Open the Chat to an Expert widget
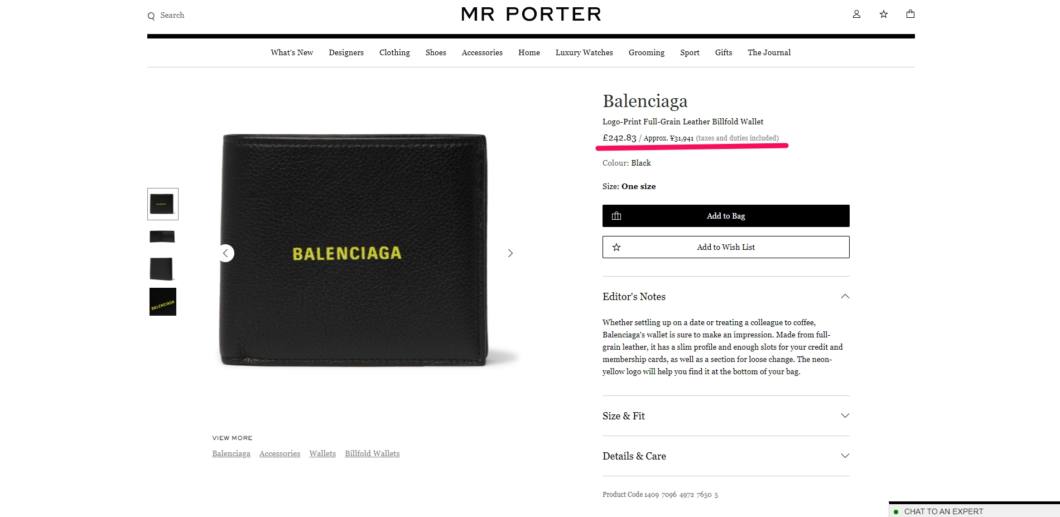1060x517 pixels. pos(974,511)
